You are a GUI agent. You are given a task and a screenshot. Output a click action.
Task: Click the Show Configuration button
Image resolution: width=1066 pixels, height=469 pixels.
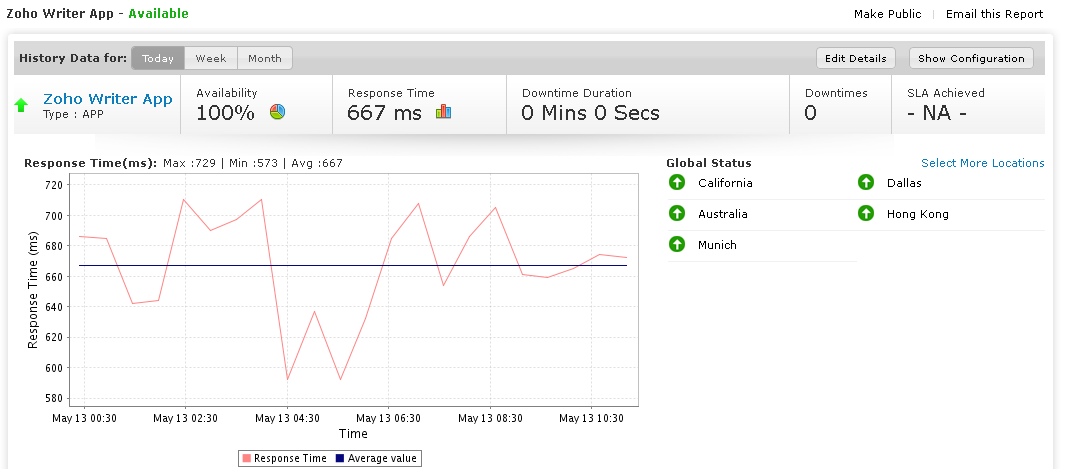971,58
